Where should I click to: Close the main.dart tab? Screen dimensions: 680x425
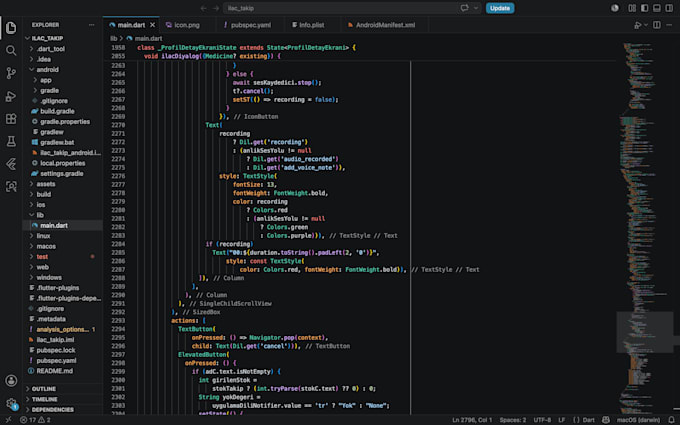pos(153,25)
